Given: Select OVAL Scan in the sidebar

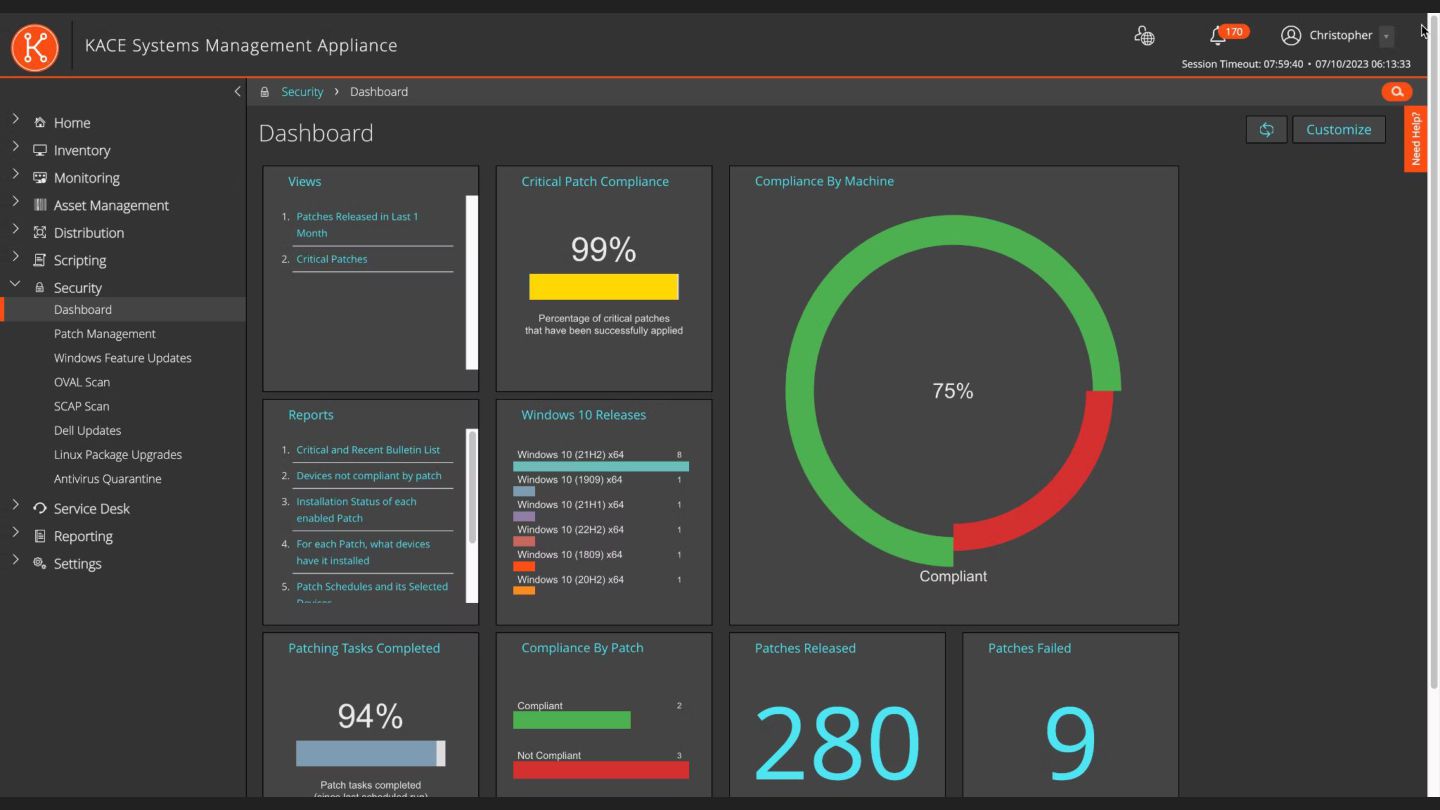Looking at the screenshot, I should click(82, 382).
